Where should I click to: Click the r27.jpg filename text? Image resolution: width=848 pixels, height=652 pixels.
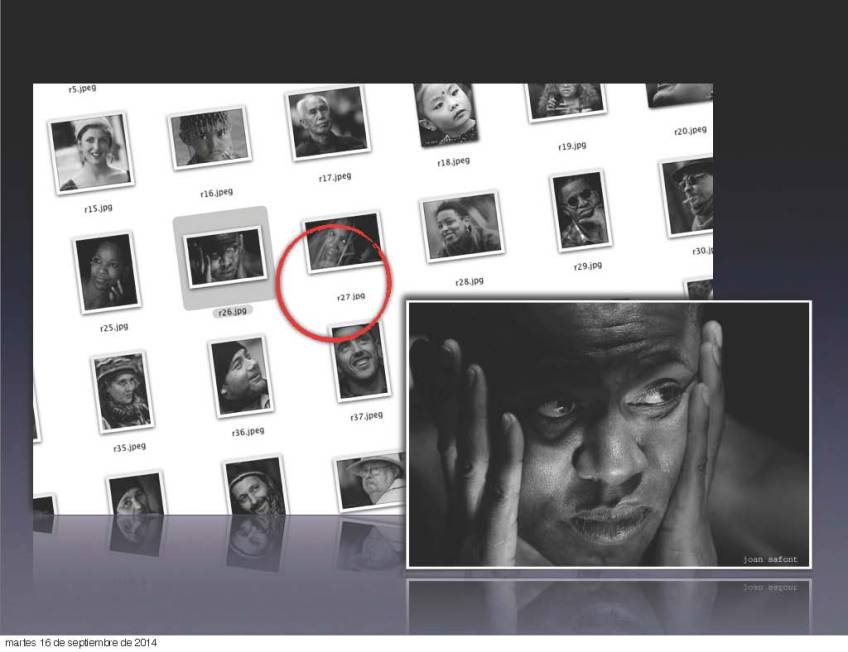(351, 296)
